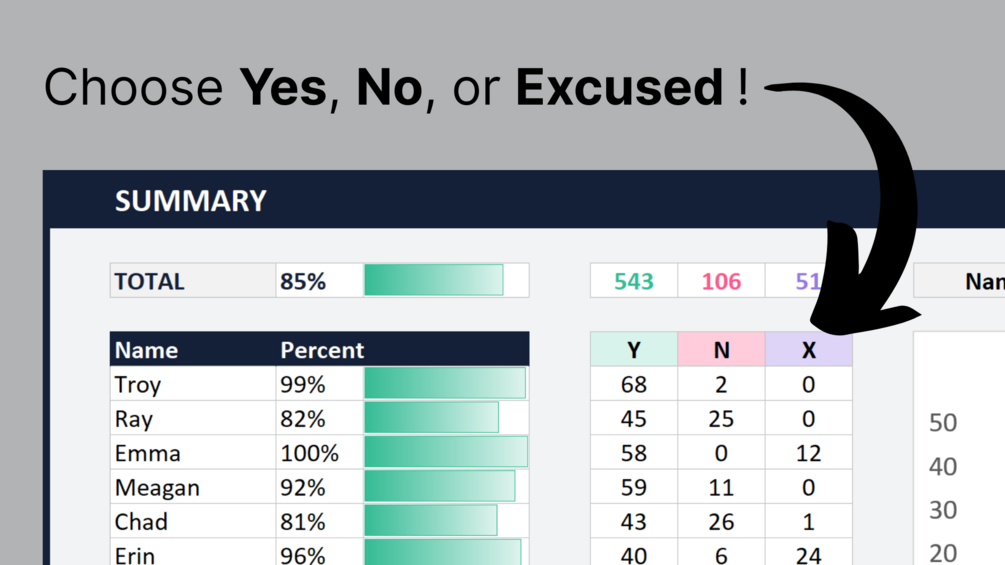Click the Percent column header
This screenshot has width=1005, height=565.
(x=322, y=350)
